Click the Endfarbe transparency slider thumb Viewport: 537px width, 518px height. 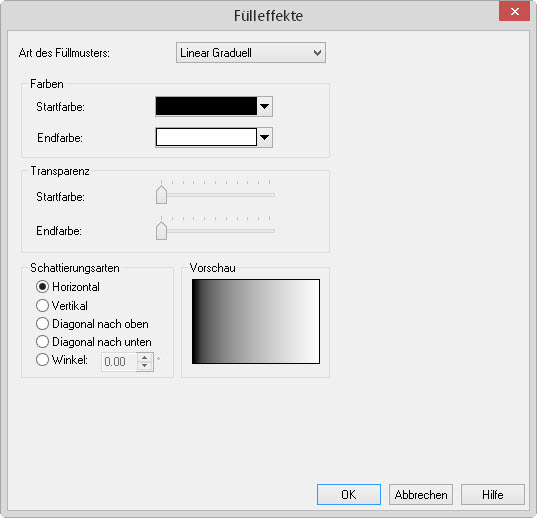161,231
